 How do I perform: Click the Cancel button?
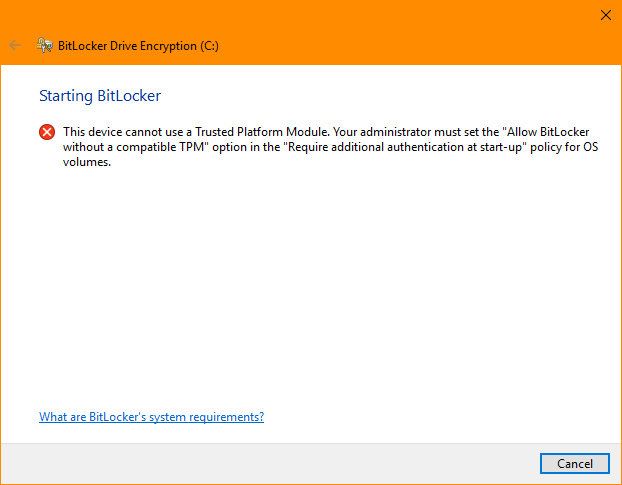click(574, 463)
